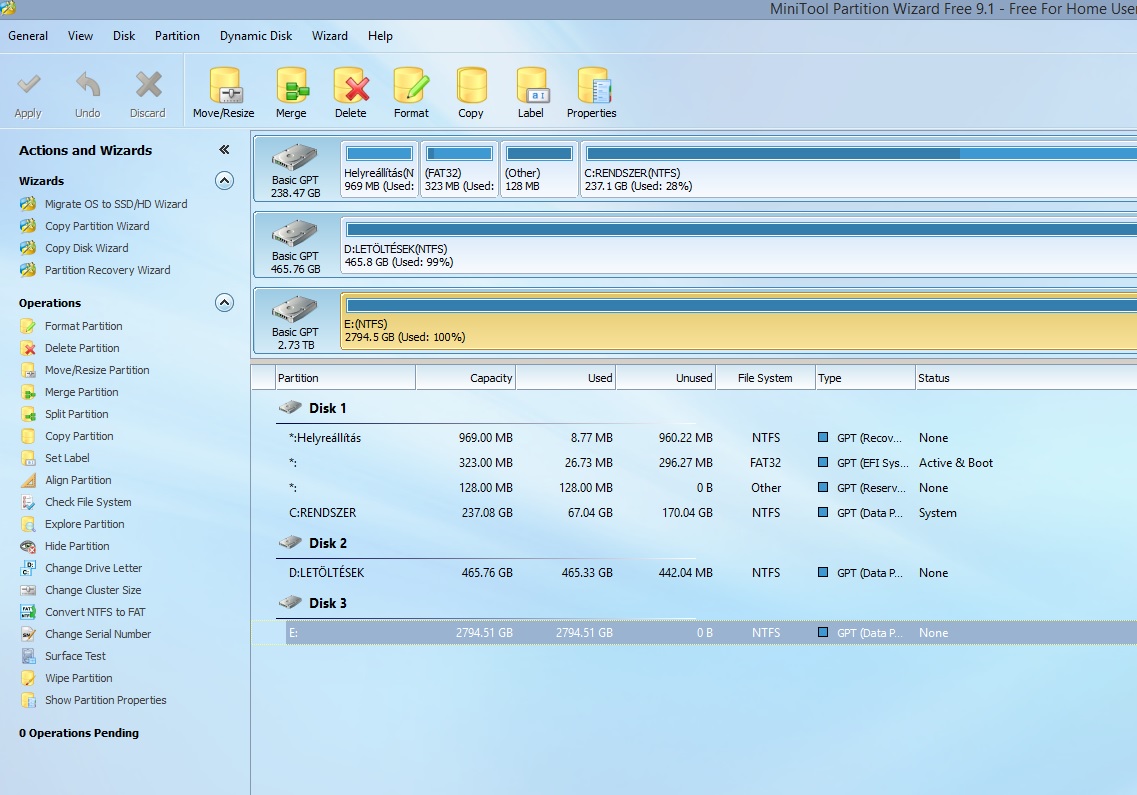The image size is (1137, 795).
Task: Collapse the Wizards section
Action: (225, 181)
